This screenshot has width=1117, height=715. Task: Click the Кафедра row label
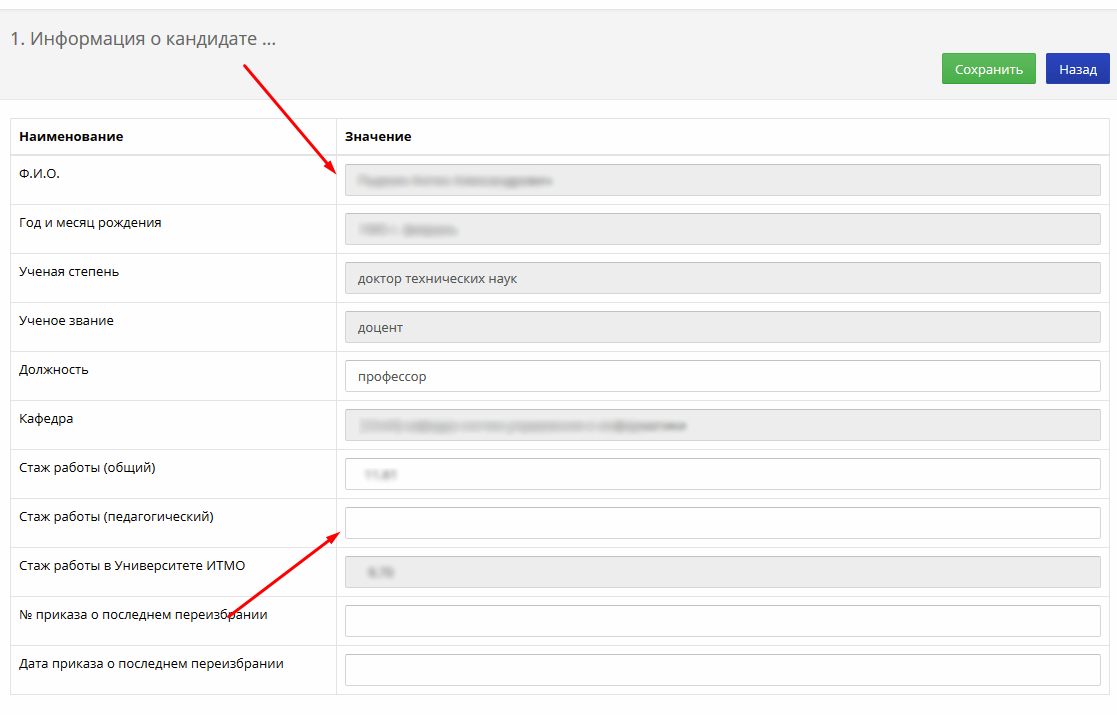tap(46, 419)
